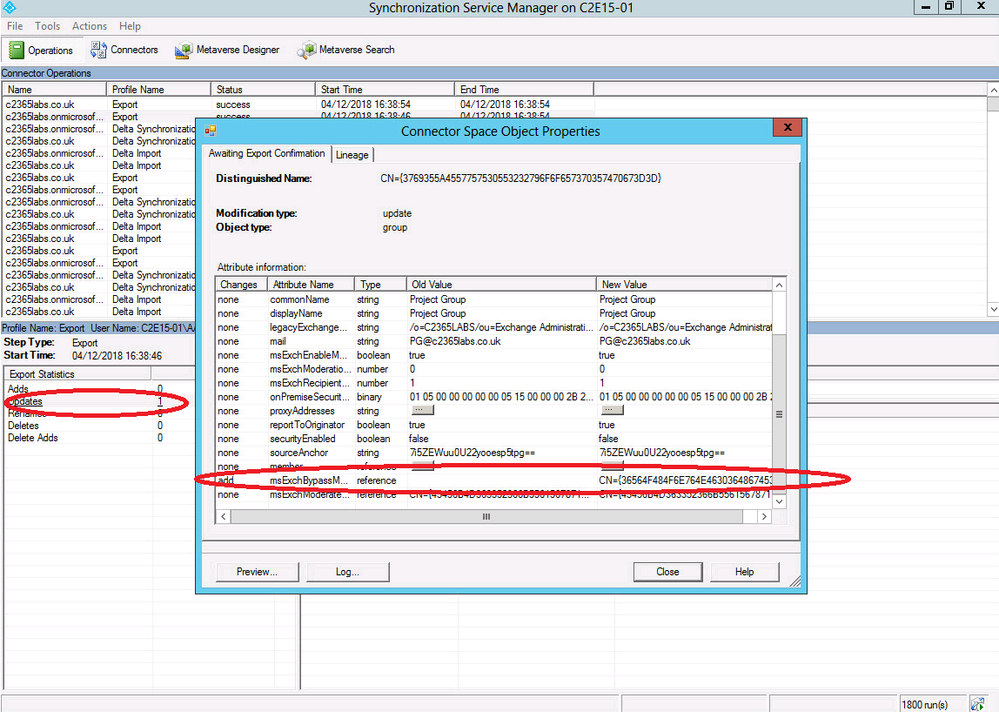Select the securityEnabled attribute row
This screenshot has width=999, height=712.
494,439
